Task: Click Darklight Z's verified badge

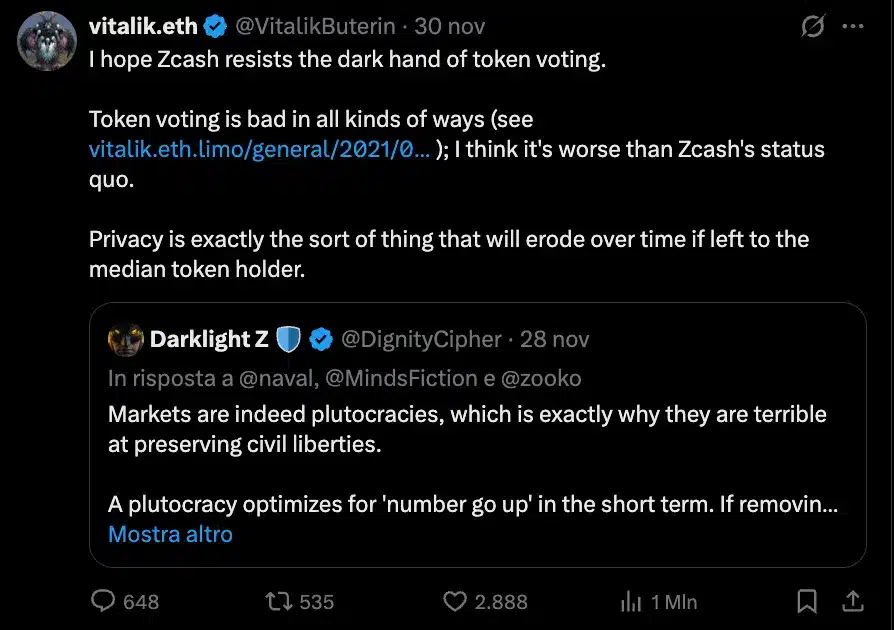Action: 321,339
